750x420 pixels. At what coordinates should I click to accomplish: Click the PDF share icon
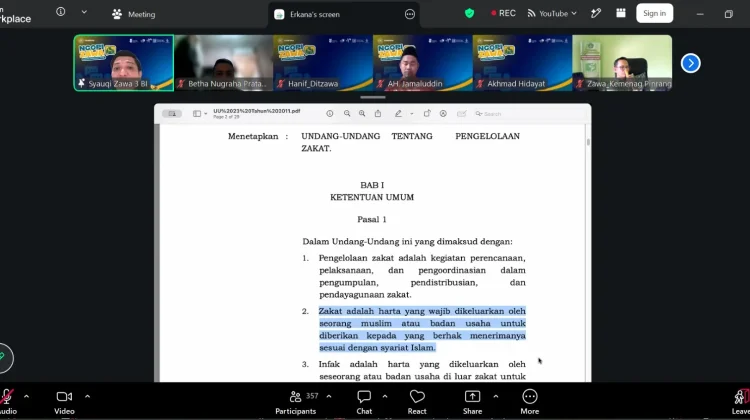pos(378,114)
